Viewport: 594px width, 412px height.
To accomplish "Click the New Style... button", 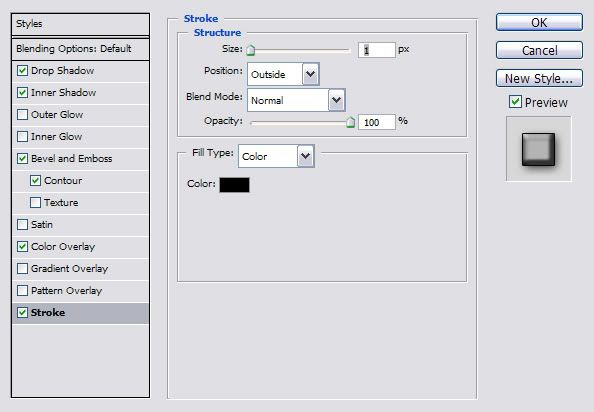I will pos(539,78).
